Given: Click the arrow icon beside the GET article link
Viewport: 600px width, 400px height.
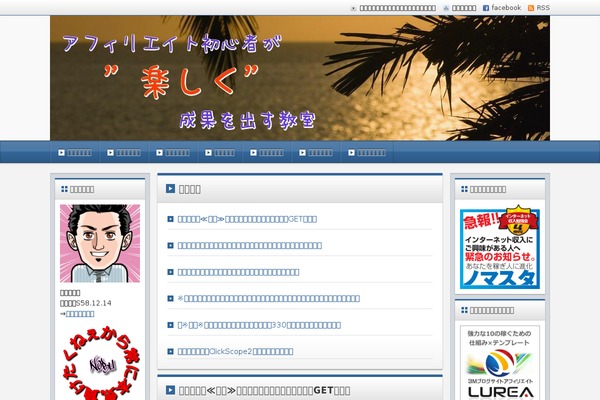Looking at the screenshot, I should [171, 218].
